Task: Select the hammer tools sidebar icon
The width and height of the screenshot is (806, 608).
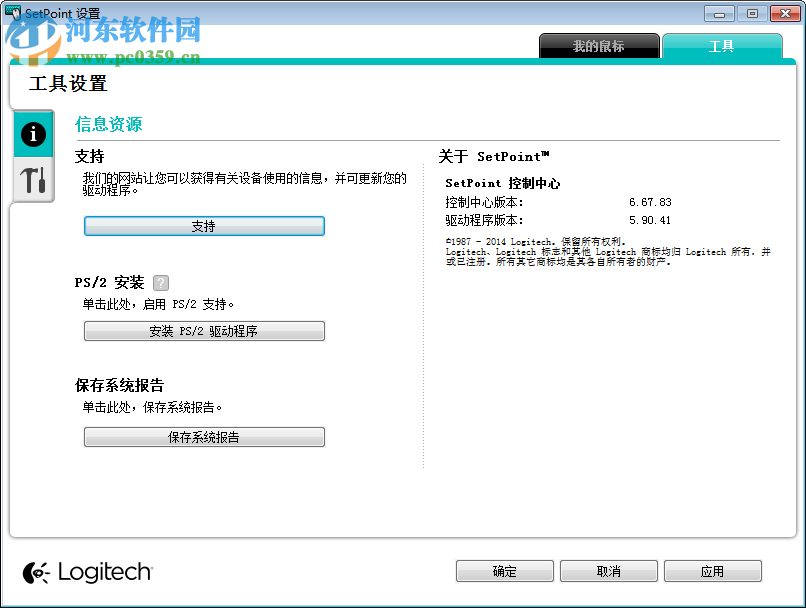Action: (31, 180)
